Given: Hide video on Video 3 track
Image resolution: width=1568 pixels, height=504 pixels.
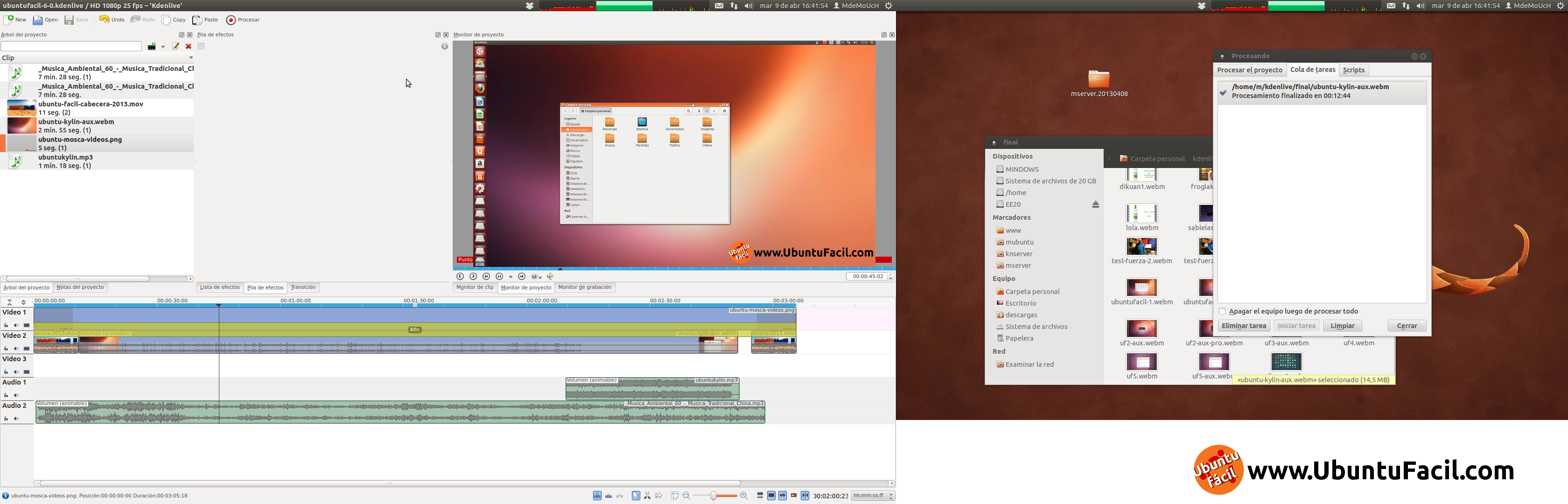Looking at the screenshot, I should (26, 372).
